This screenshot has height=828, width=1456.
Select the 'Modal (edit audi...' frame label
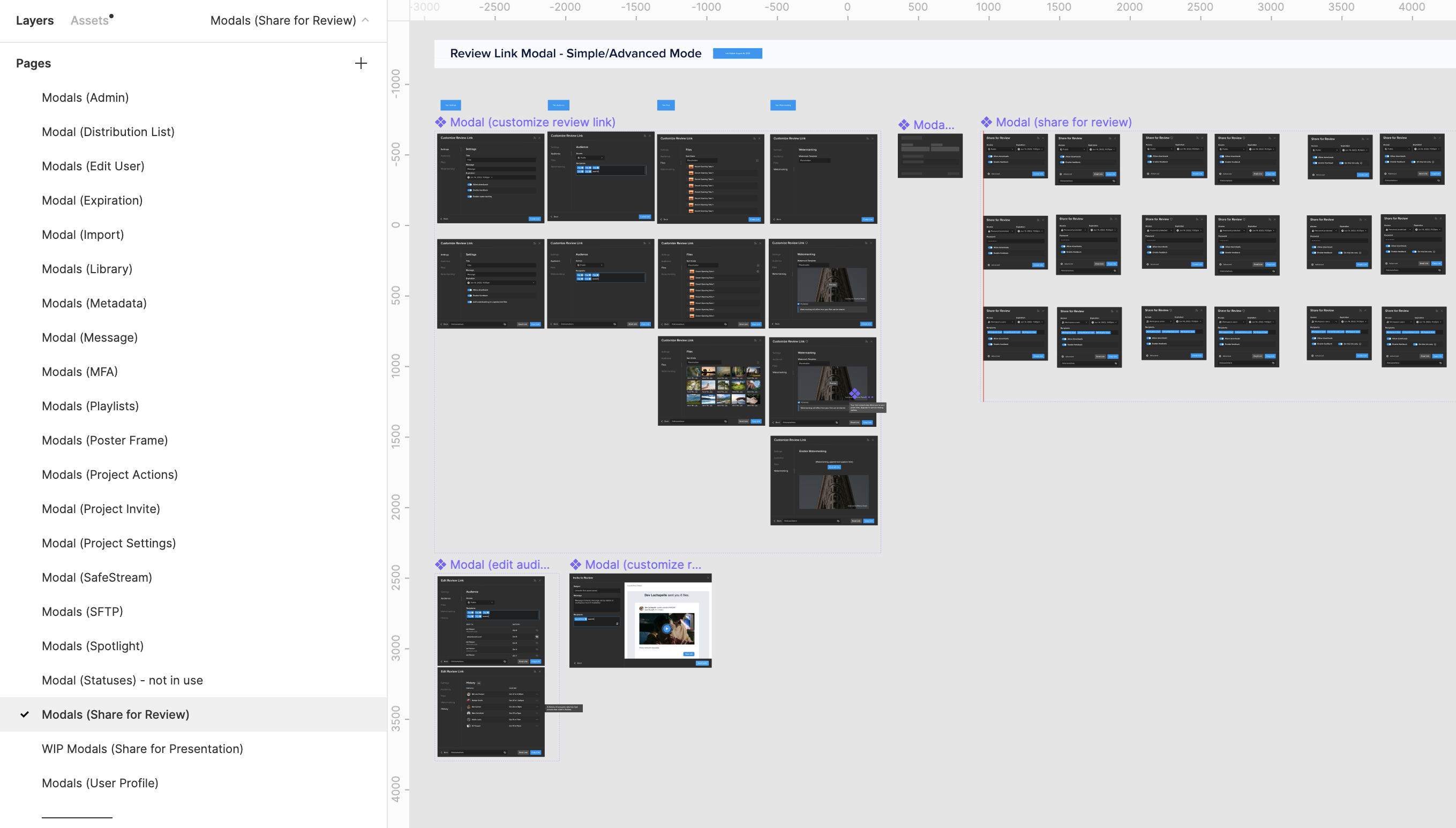(x=499, y=564)
